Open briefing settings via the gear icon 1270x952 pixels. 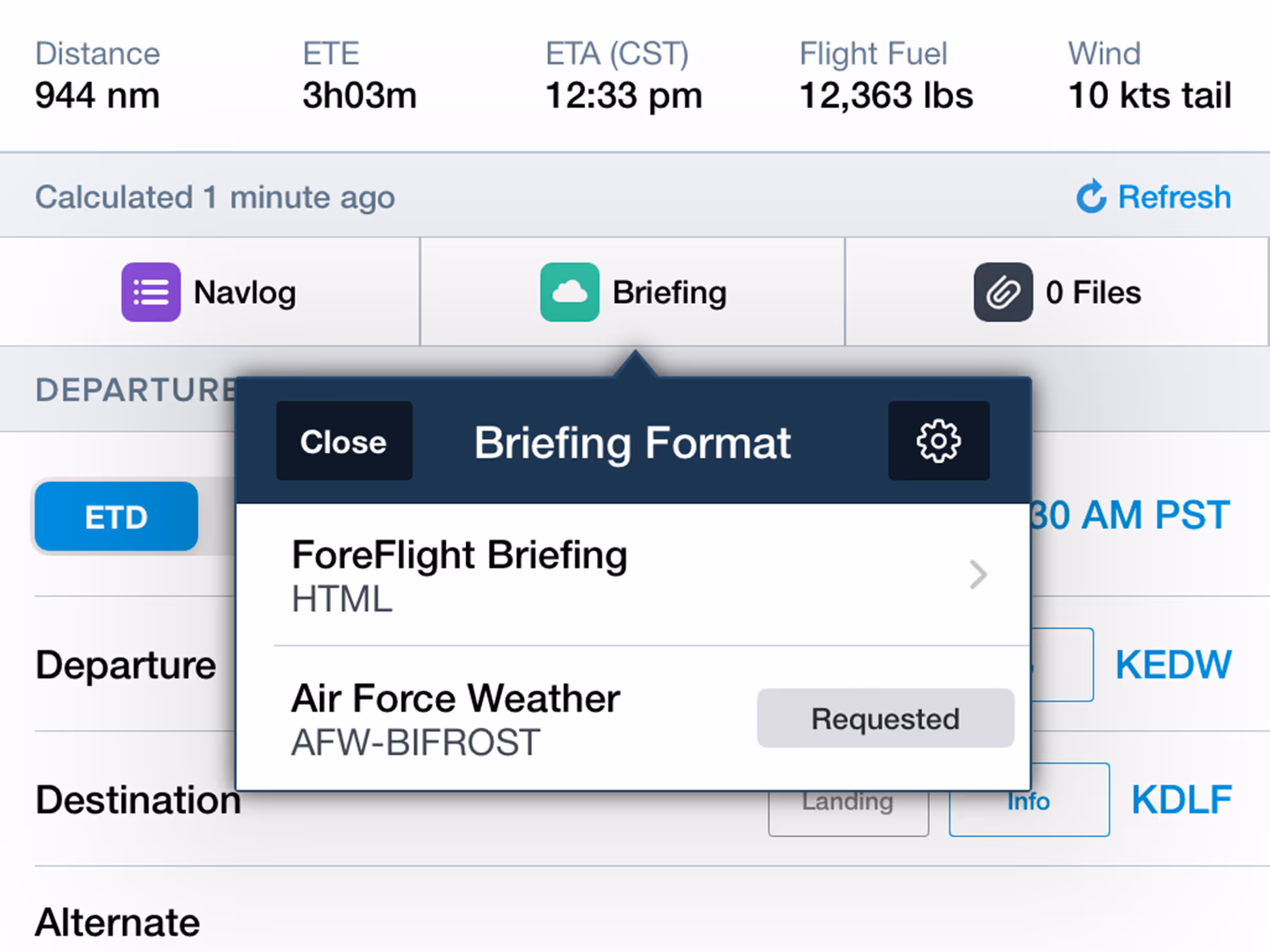pos(939,441)
